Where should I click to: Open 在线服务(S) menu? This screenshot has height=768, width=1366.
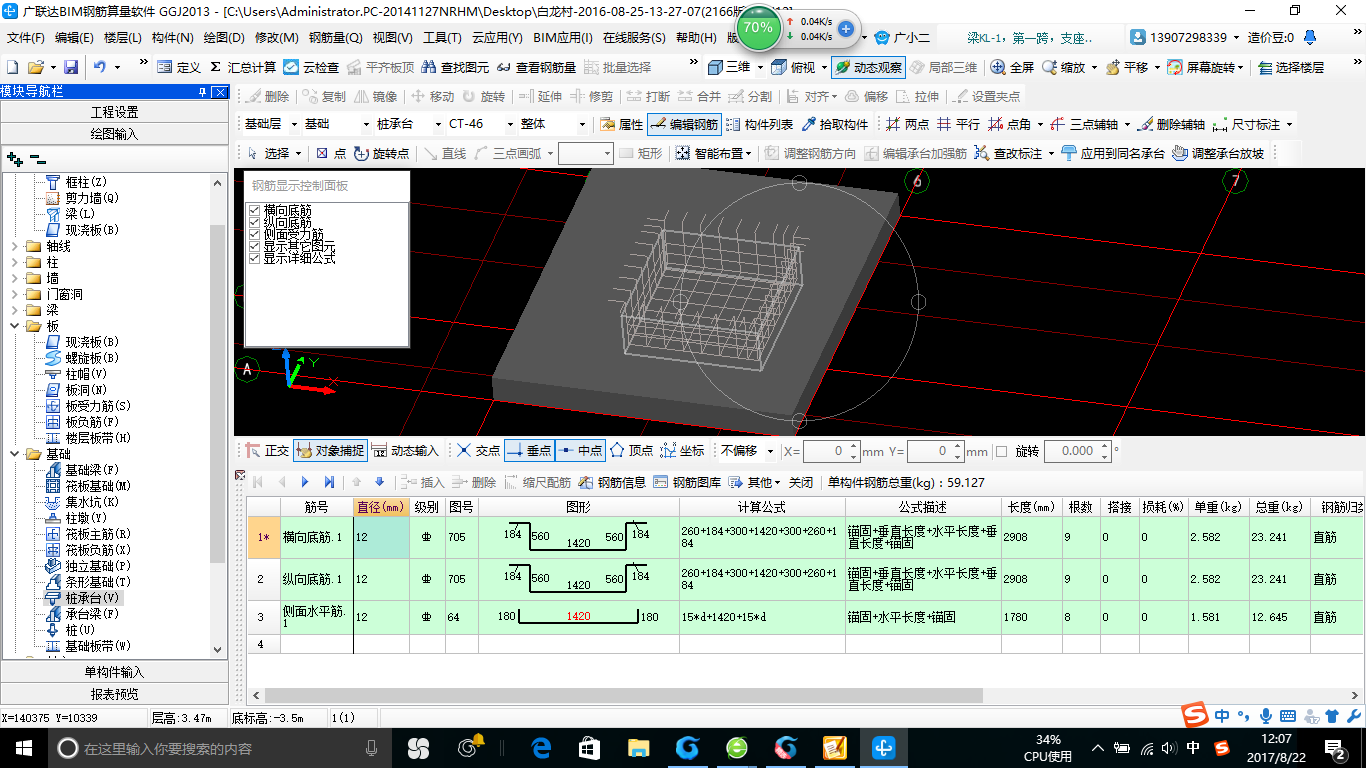(634, 38)
